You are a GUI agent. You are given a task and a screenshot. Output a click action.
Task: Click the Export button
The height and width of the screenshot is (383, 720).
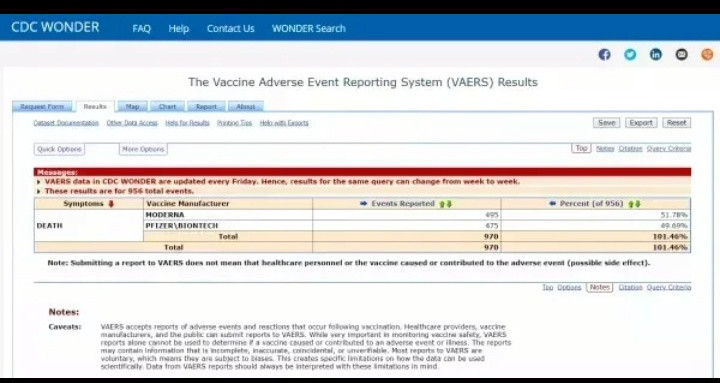pos(641,123)
